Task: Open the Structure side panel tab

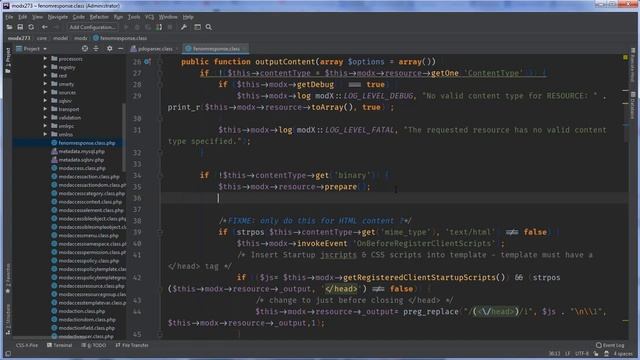Action: (8, 320)
